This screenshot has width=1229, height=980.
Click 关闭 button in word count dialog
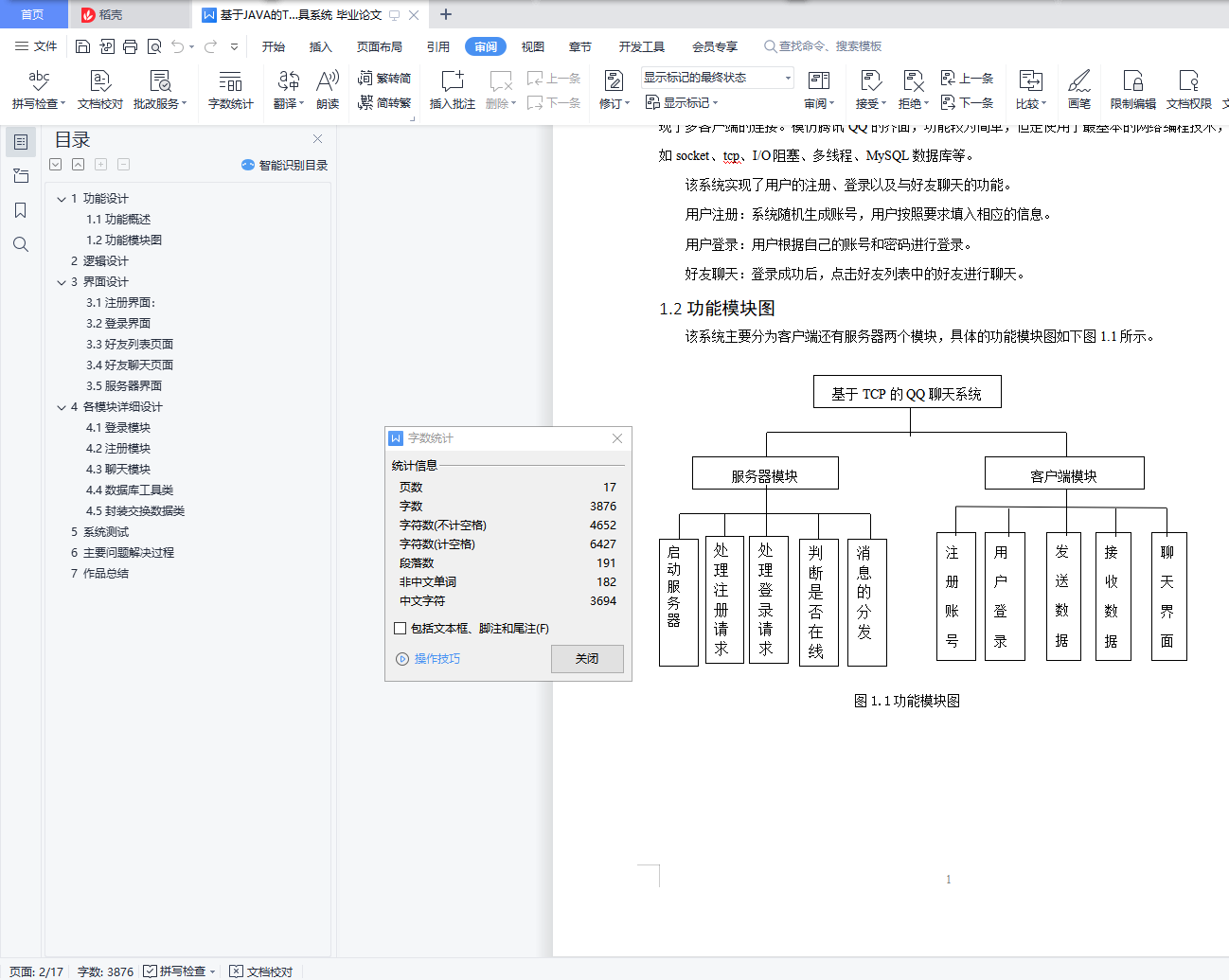tap(587, 659)
